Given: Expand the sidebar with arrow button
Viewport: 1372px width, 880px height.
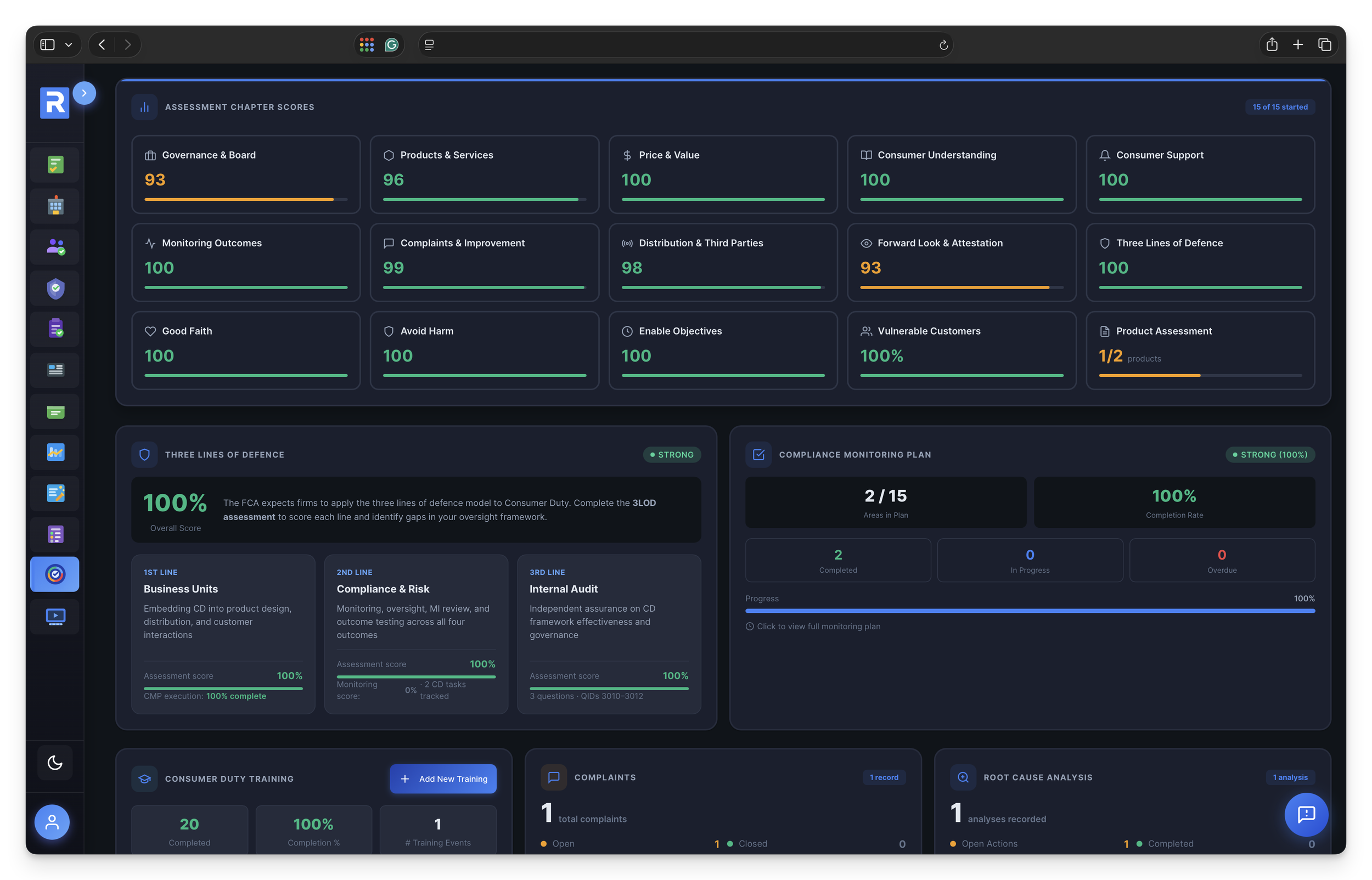Looking at the screenshot, I should pos(84,93).
